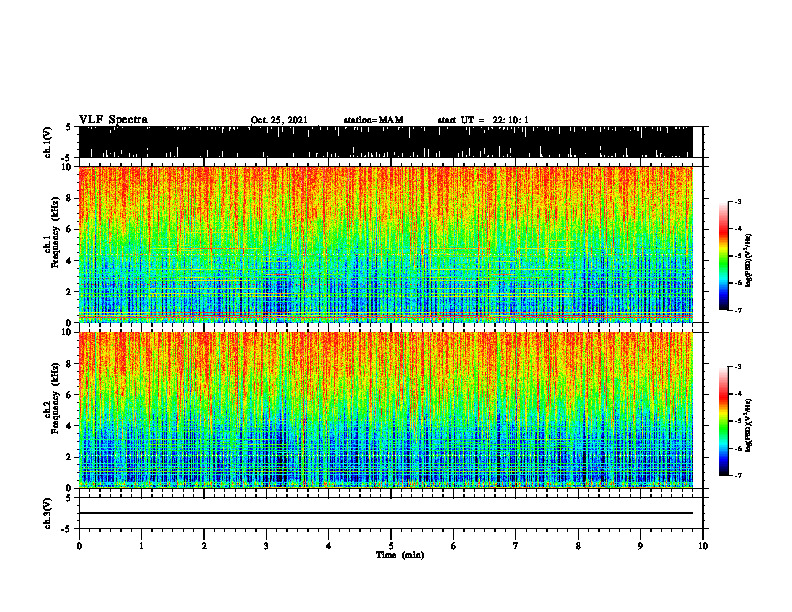Click the time axis tick label "9"

tap(640, 546)
